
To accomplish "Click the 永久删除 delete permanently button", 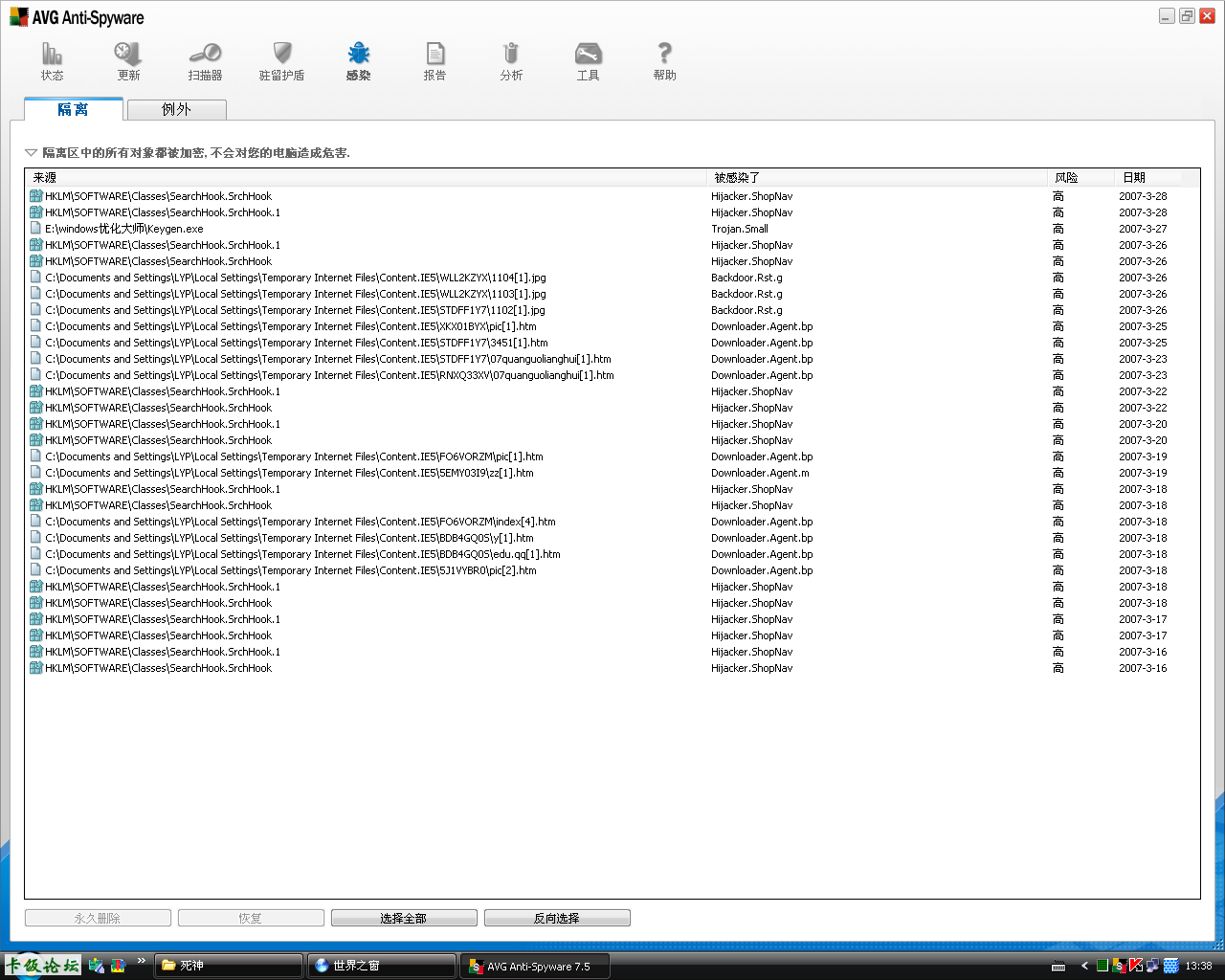I will click(x=98, y=918).
